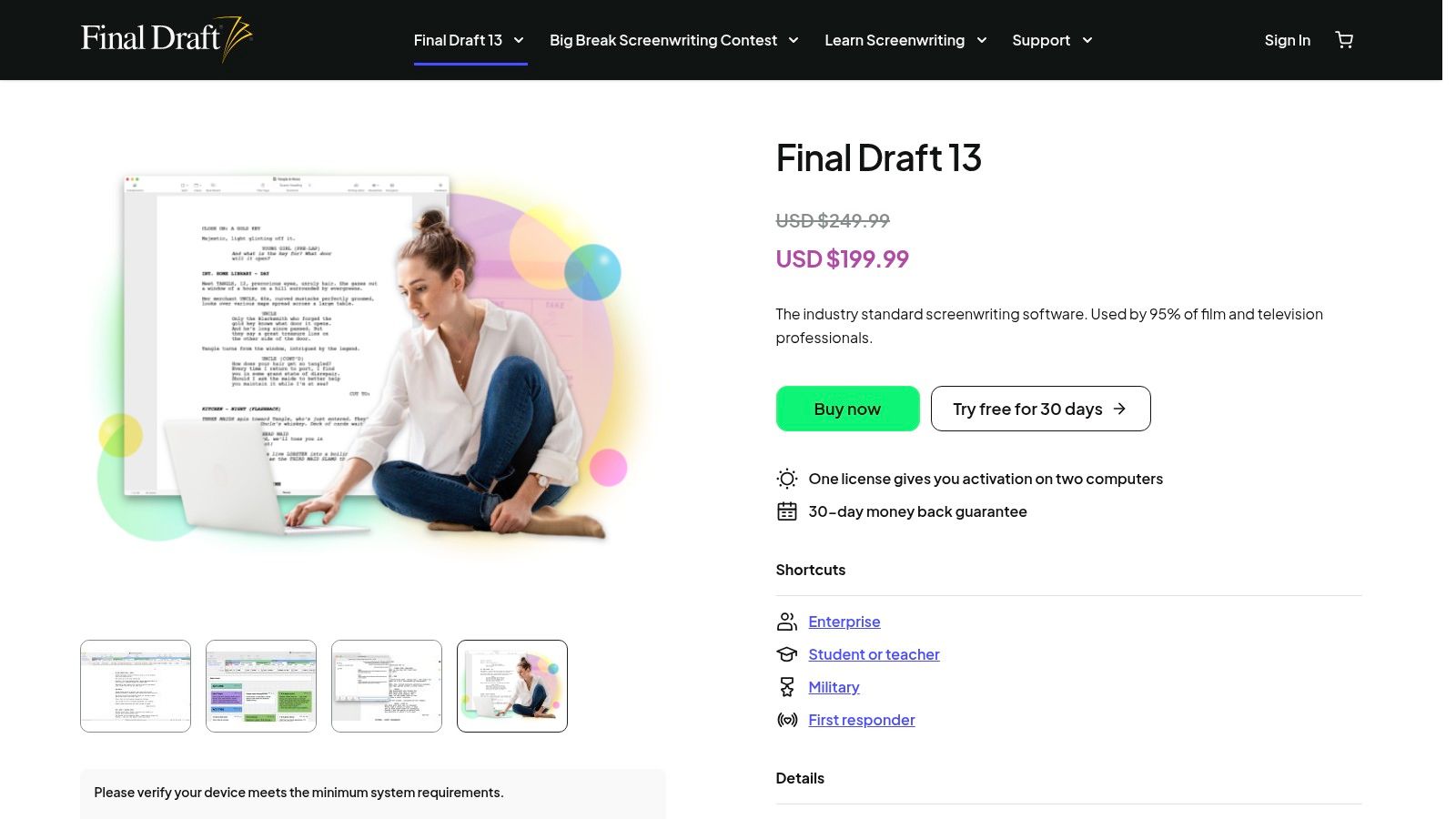Click the Final Draft logo

click(167, 39)
